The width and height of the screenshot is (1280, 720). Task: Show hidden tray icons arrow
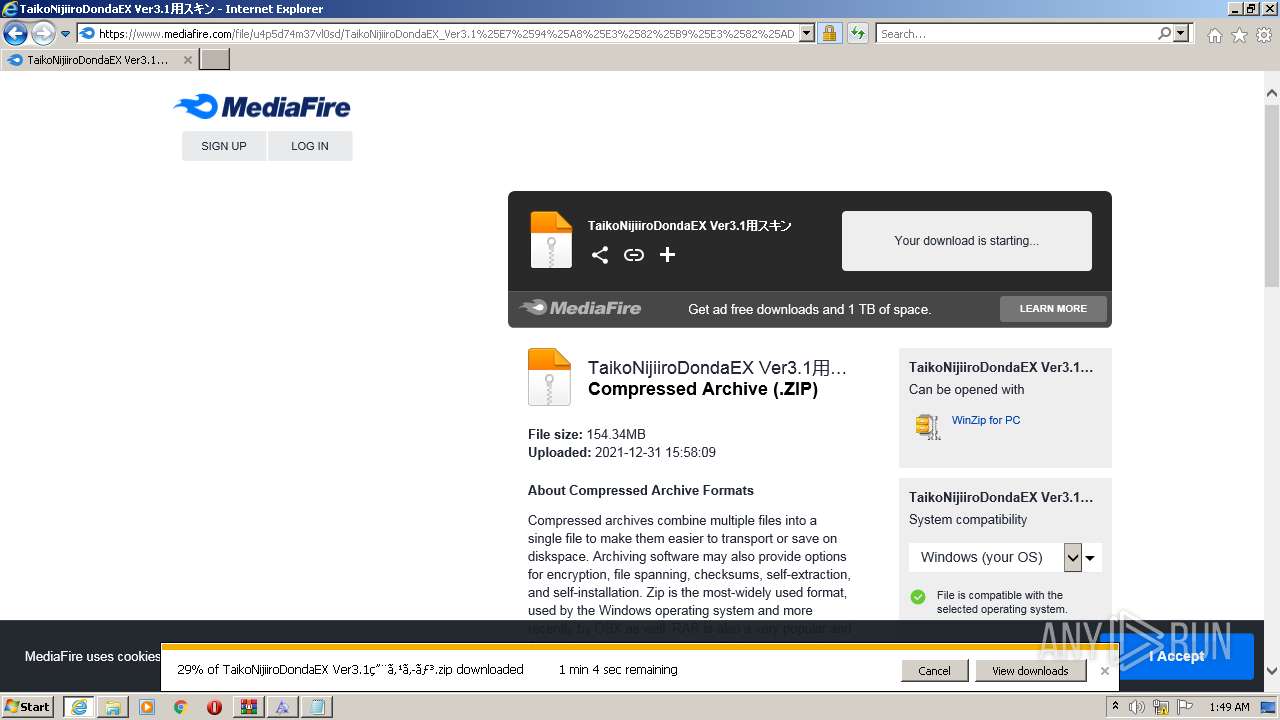(1114, 707)
